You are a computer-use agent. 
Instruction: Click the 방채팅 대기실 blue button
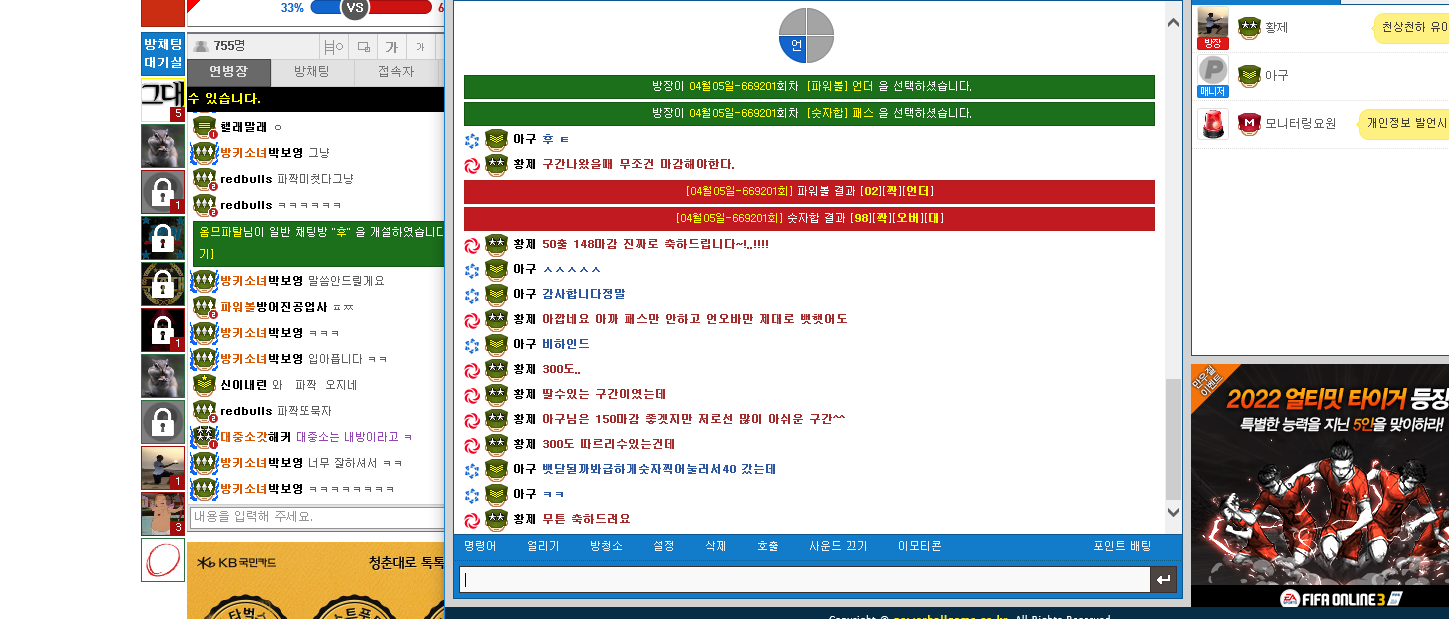163,53
